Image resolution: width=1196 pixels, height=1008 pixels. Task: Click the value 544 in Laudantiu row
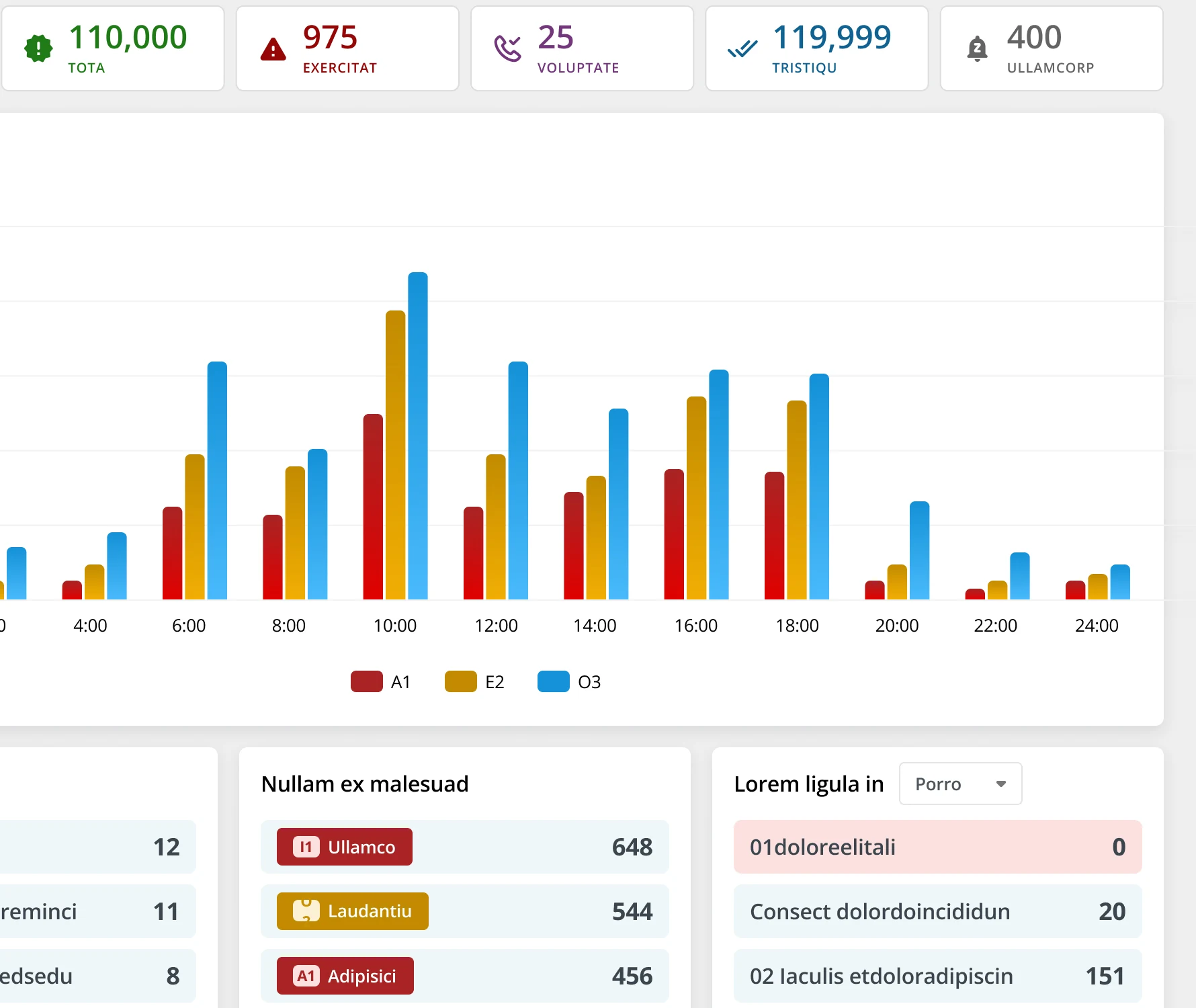632,911
